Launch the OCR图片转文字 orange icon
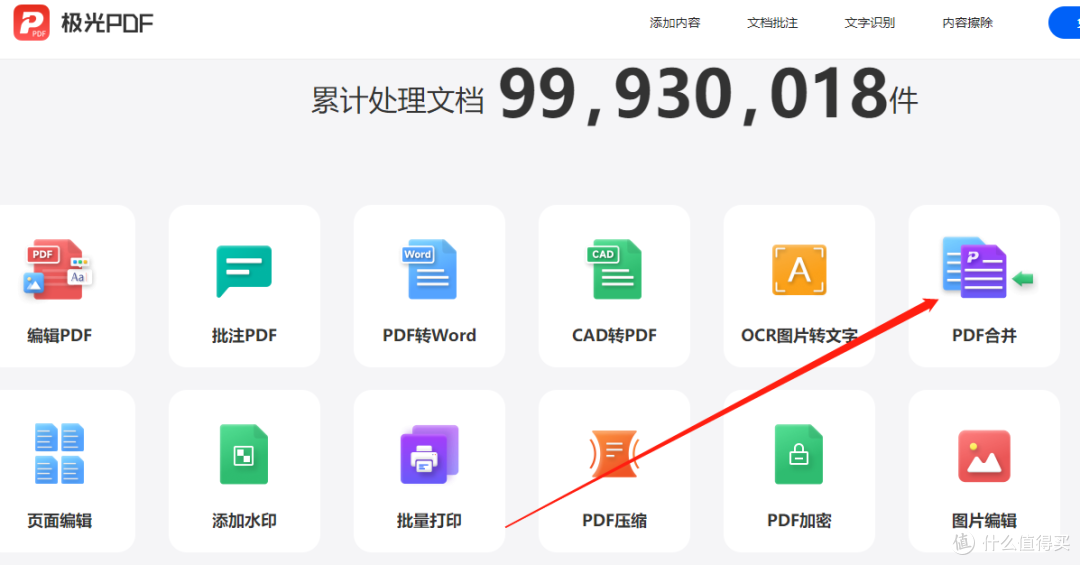Screen dimensions: 1080x565 (799, 269)
